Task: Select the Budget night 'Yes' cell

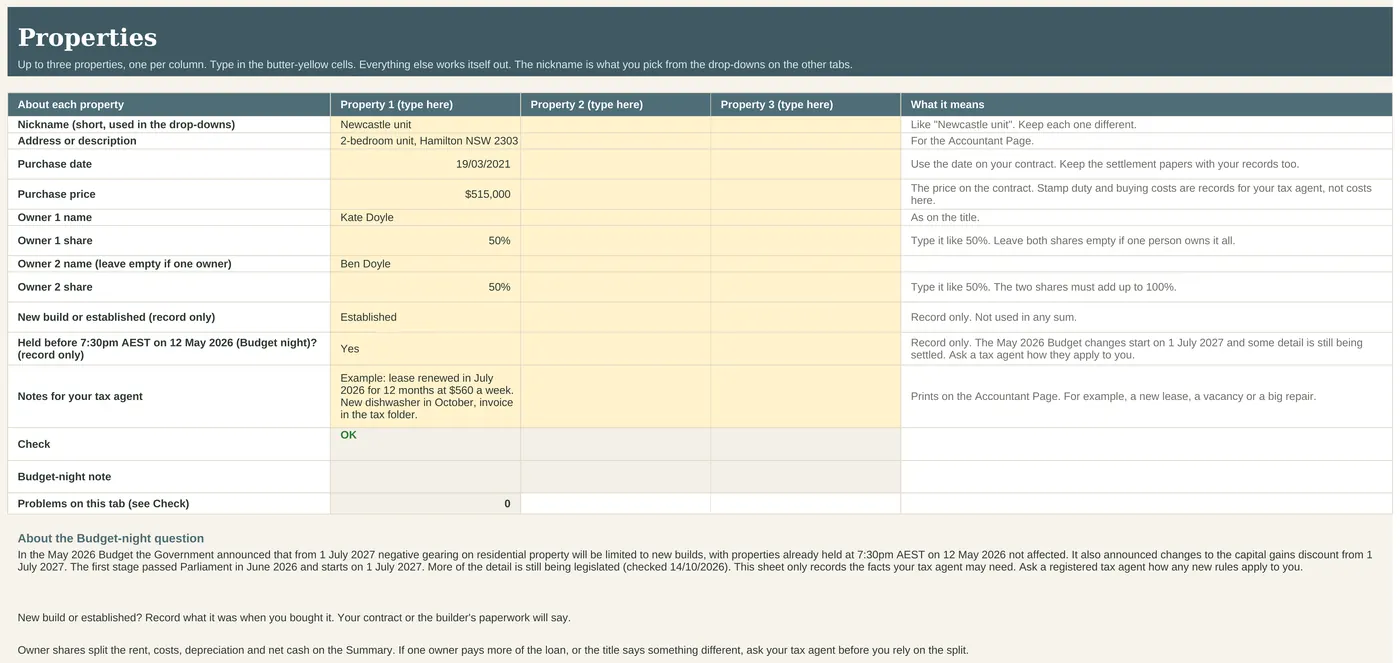Action: pyautogui.click(x=425, y=349)
